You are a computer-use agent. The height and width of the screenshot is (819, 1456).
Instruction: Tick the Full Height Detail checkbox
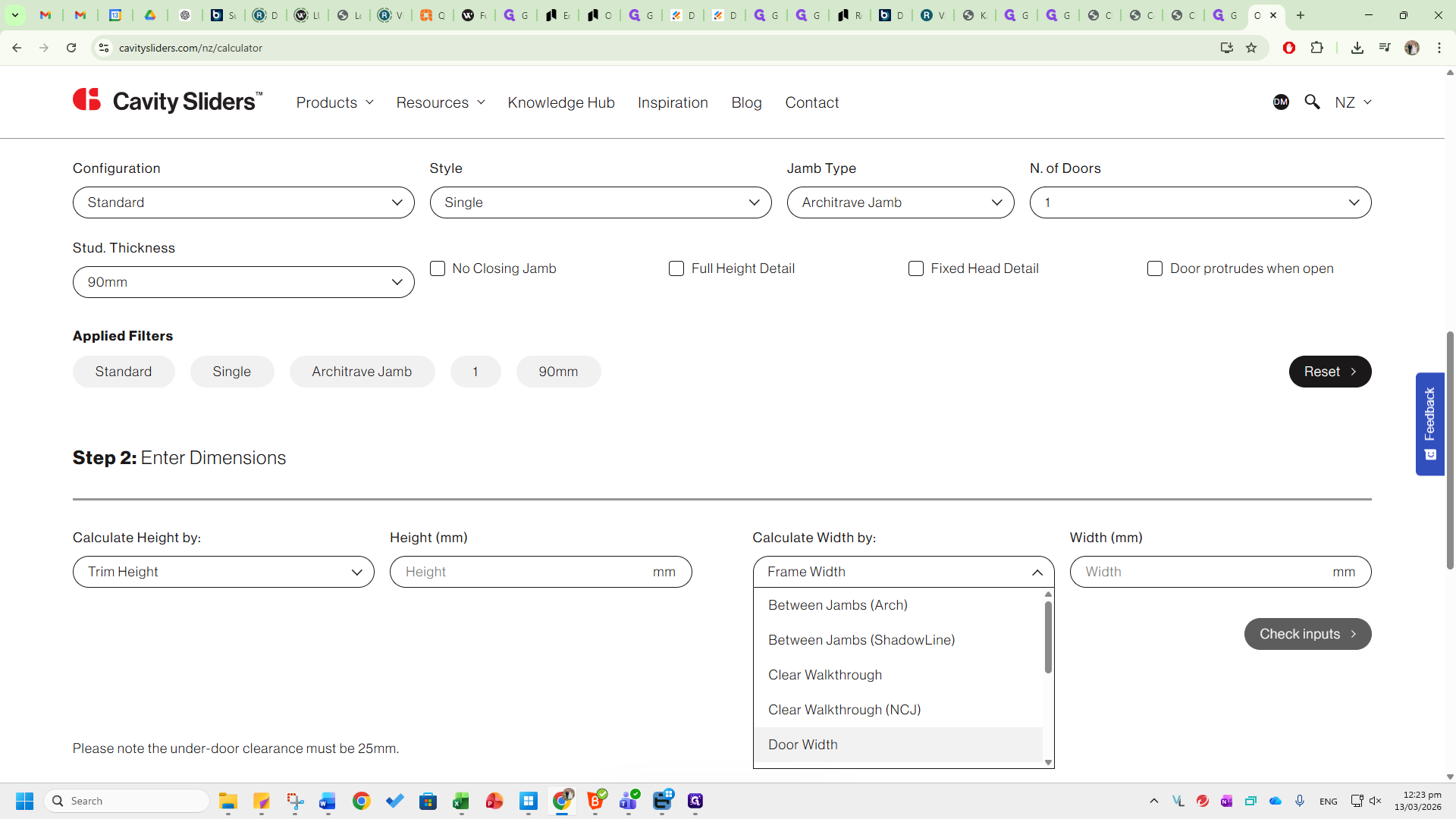point(676,268)
